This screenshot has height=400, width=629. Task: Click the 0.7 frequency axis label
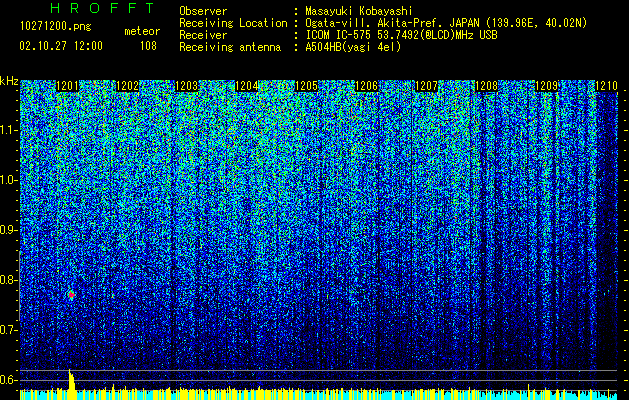(x=9, y=330)
